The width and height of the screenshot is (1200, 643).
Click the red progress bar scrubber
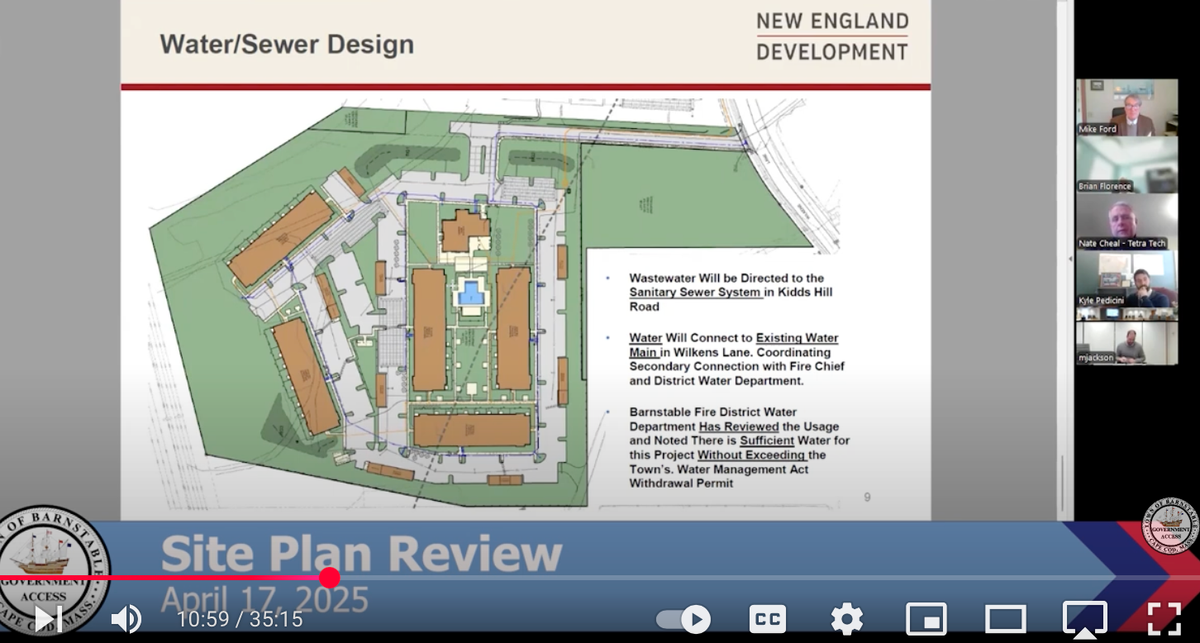coord(329,577)
